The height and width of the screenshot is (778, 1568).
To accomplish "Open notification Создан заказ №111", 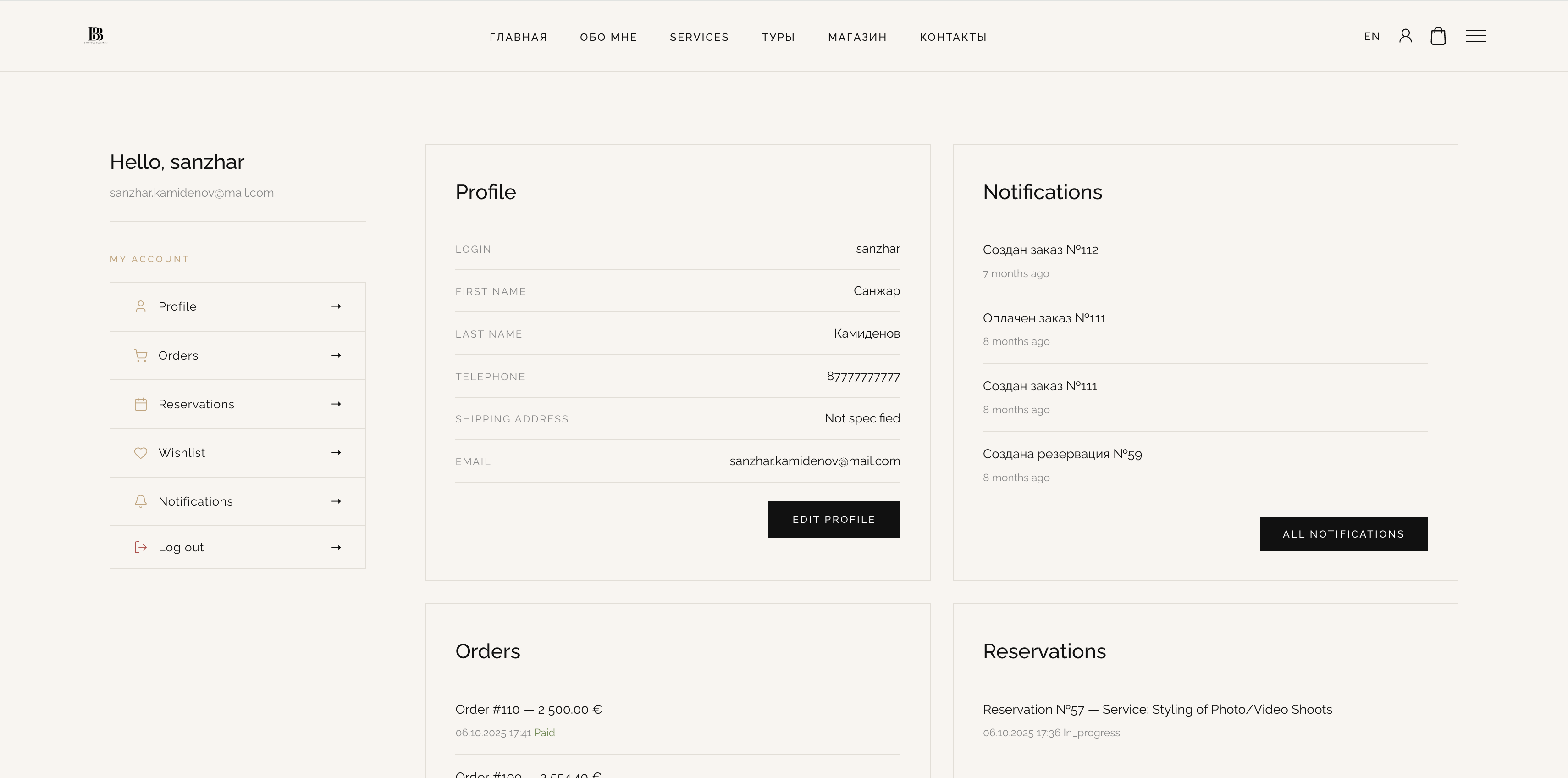I will [1040, 386].
